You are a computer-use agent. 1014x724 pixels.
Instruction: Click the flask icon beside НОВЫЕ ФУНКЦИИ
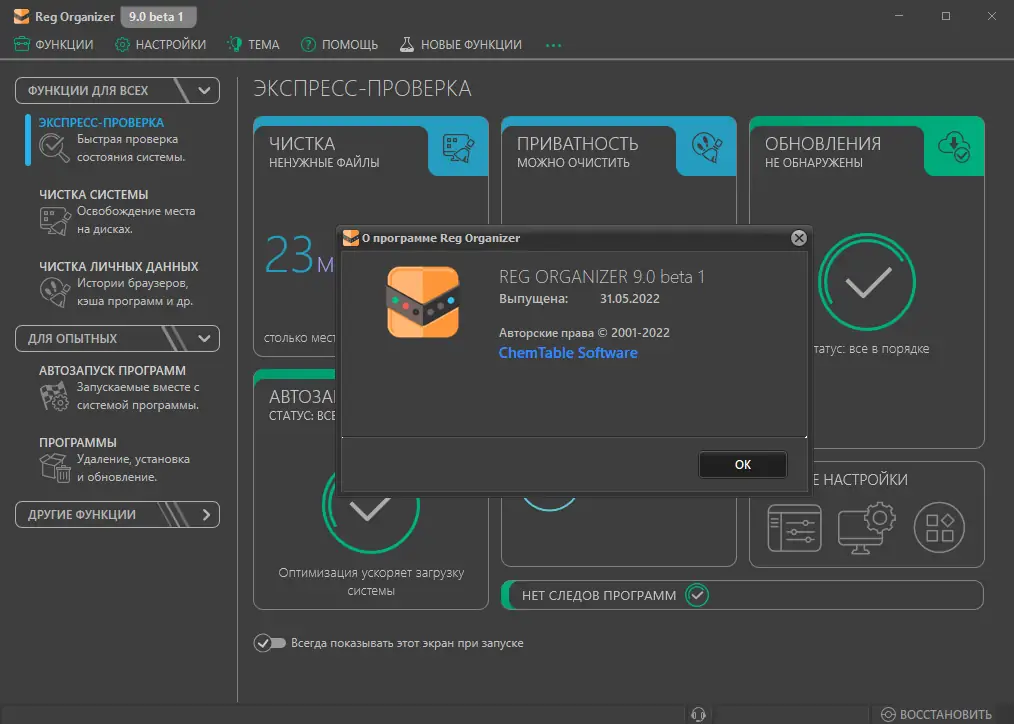point(407,44)
